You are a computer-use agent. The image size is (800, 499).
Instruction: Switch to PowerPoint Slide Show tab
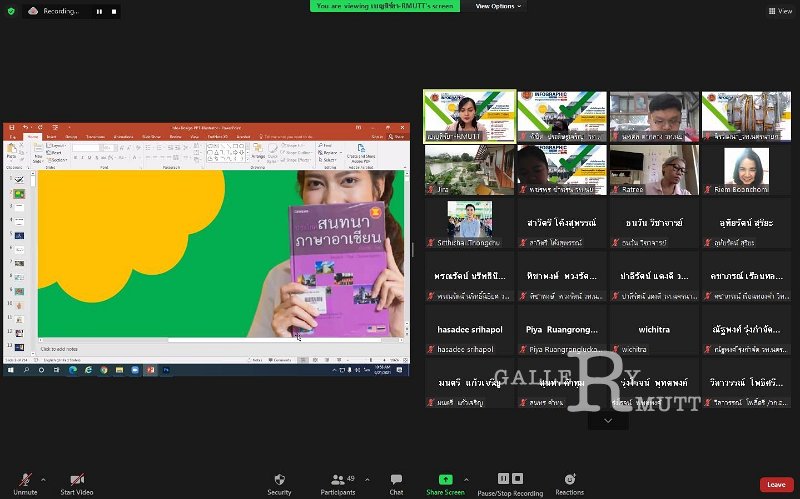pyautogui.click(x=151, y=137)
